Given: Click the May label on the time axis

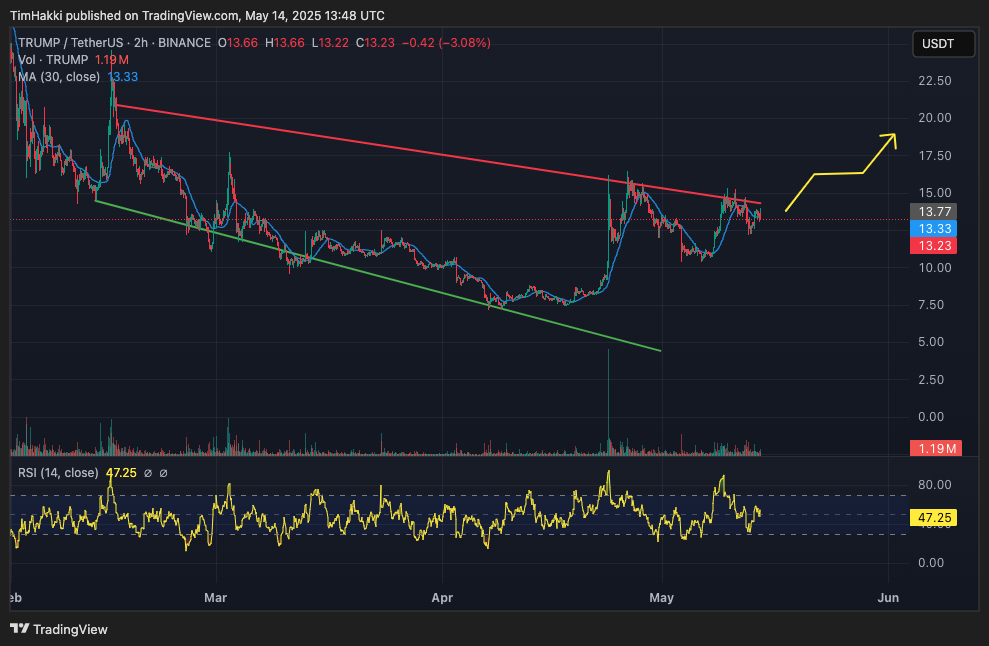Looking at the screenshot, I should point(662,597).
